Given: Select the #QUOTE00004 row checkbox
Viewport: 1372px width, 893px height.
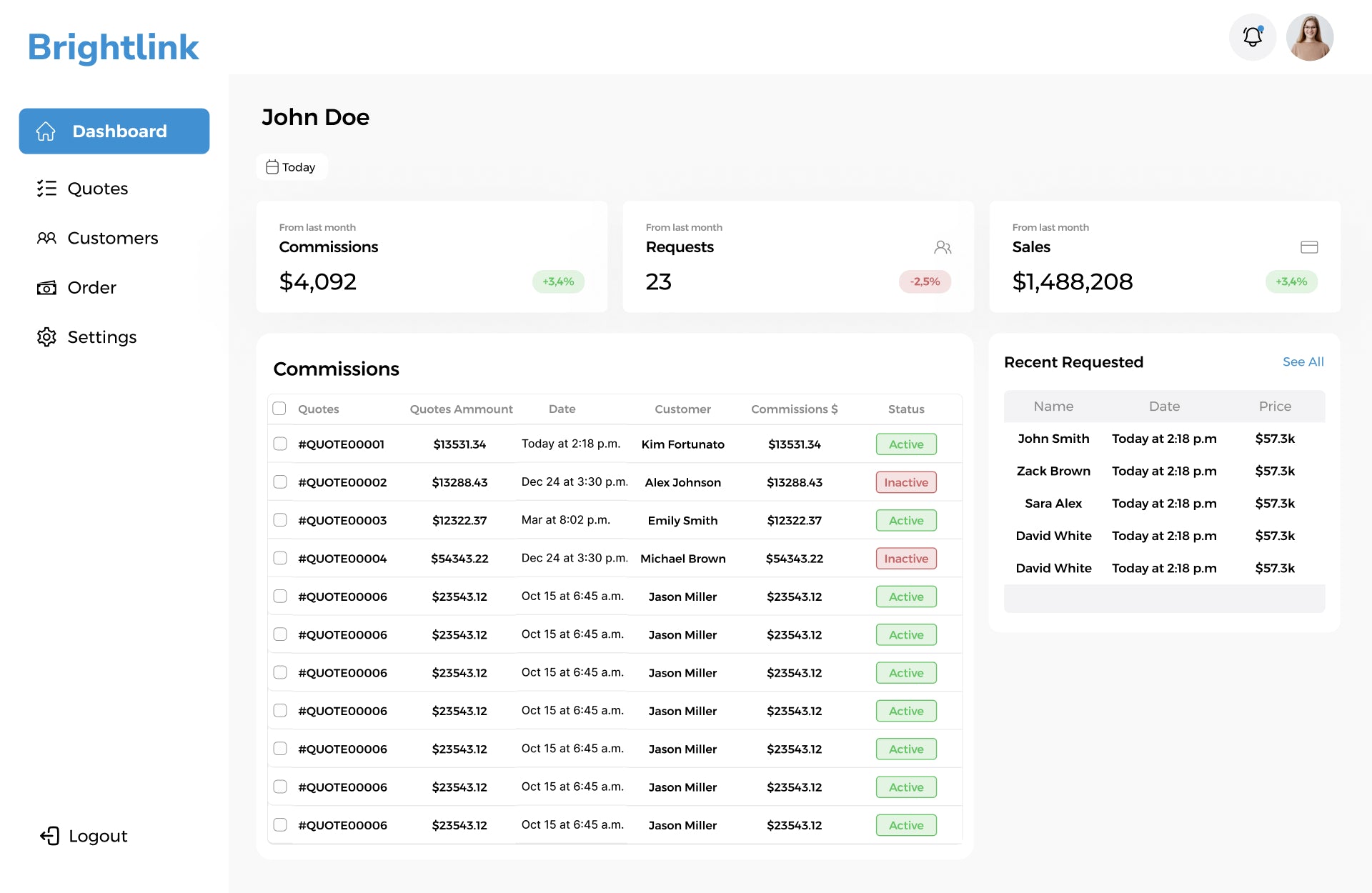Looking at the screenshot, I should [280, 558].
